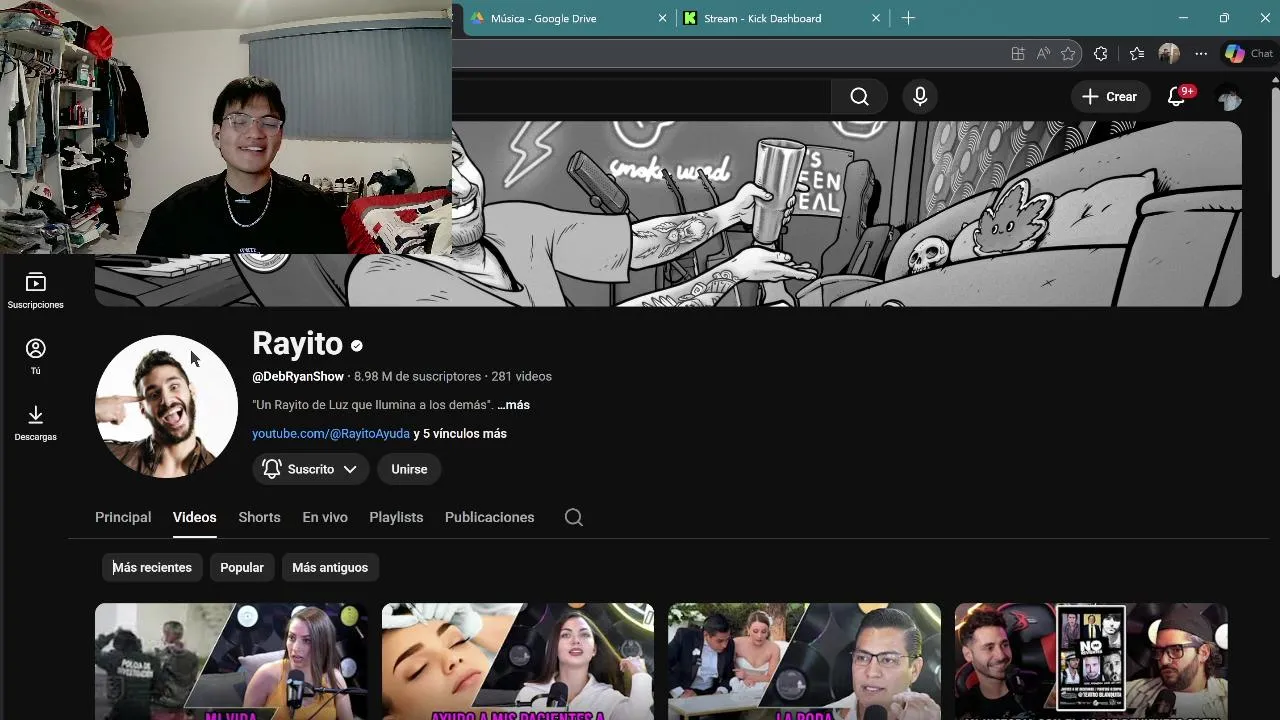The image size is (1280, 720).
Task: Open the apps/split screen icon in address bar
Action: coord(1018,54)
